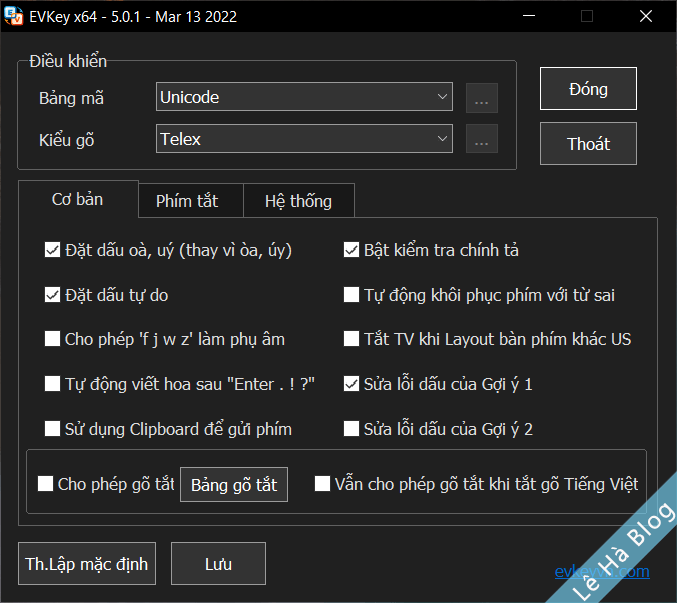The image size is (677, 603).
Task: Click Th.Lập mặc định button
Action: point(87,563)
